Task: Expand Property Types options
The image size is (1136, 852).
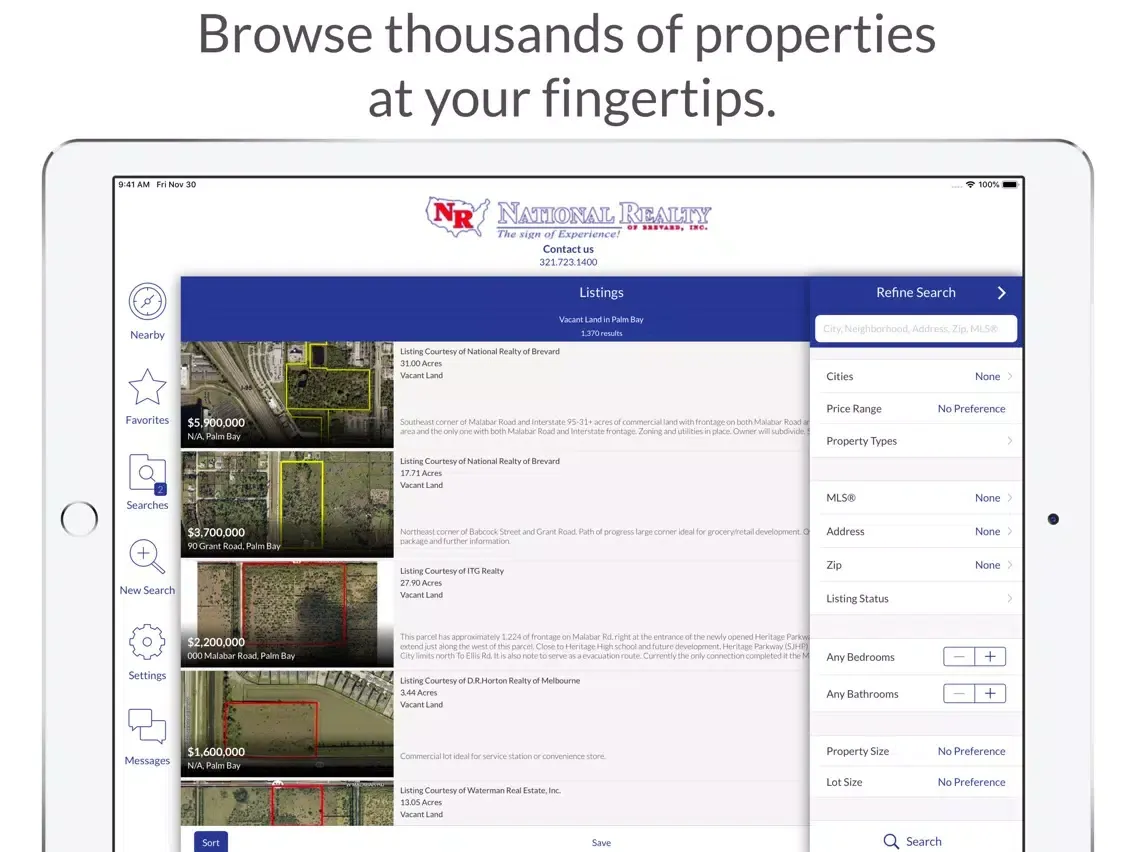Action: click(x=916, y=440)
